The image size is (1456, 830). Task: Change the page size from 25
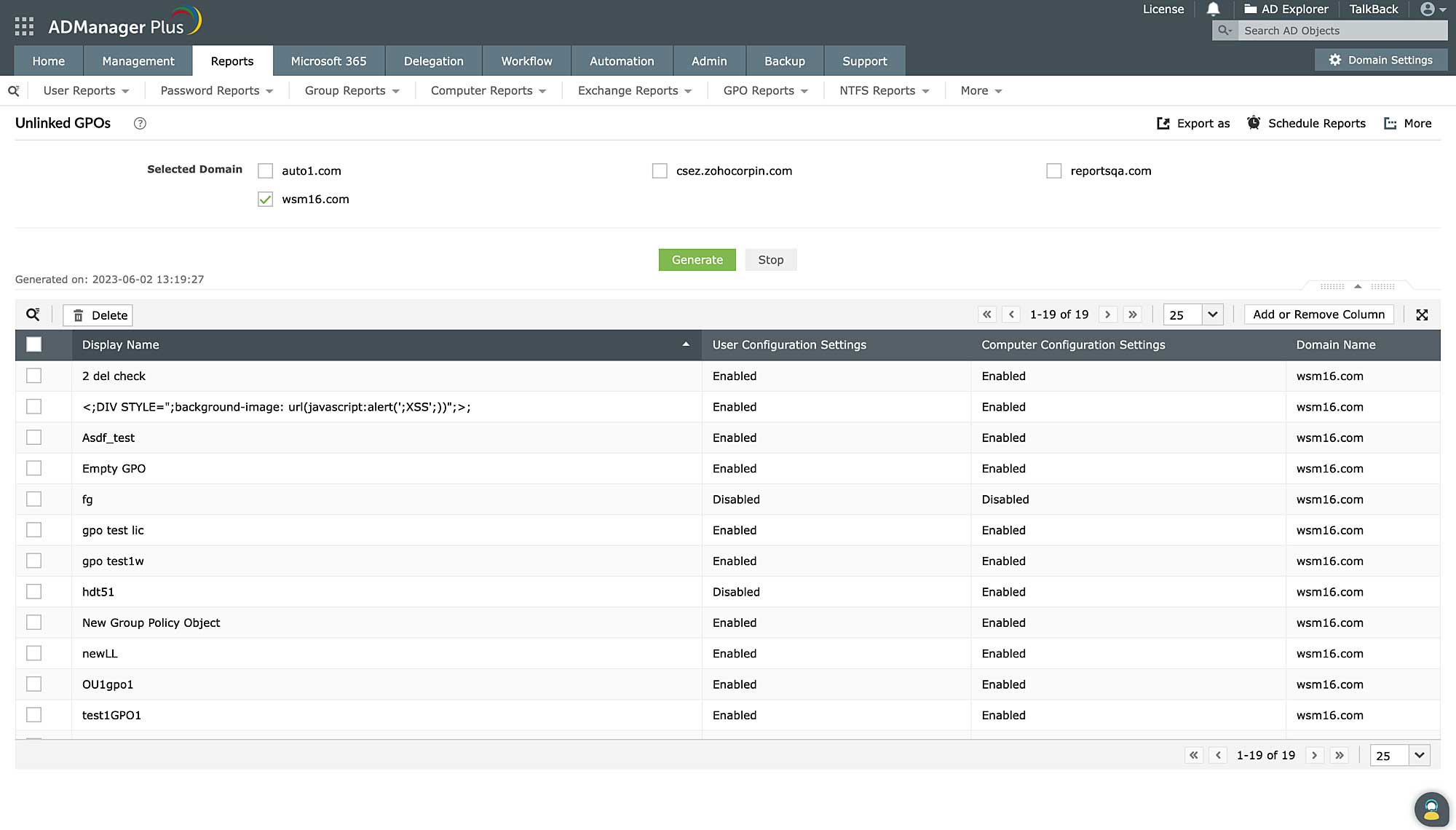(x=1192, y=315)
